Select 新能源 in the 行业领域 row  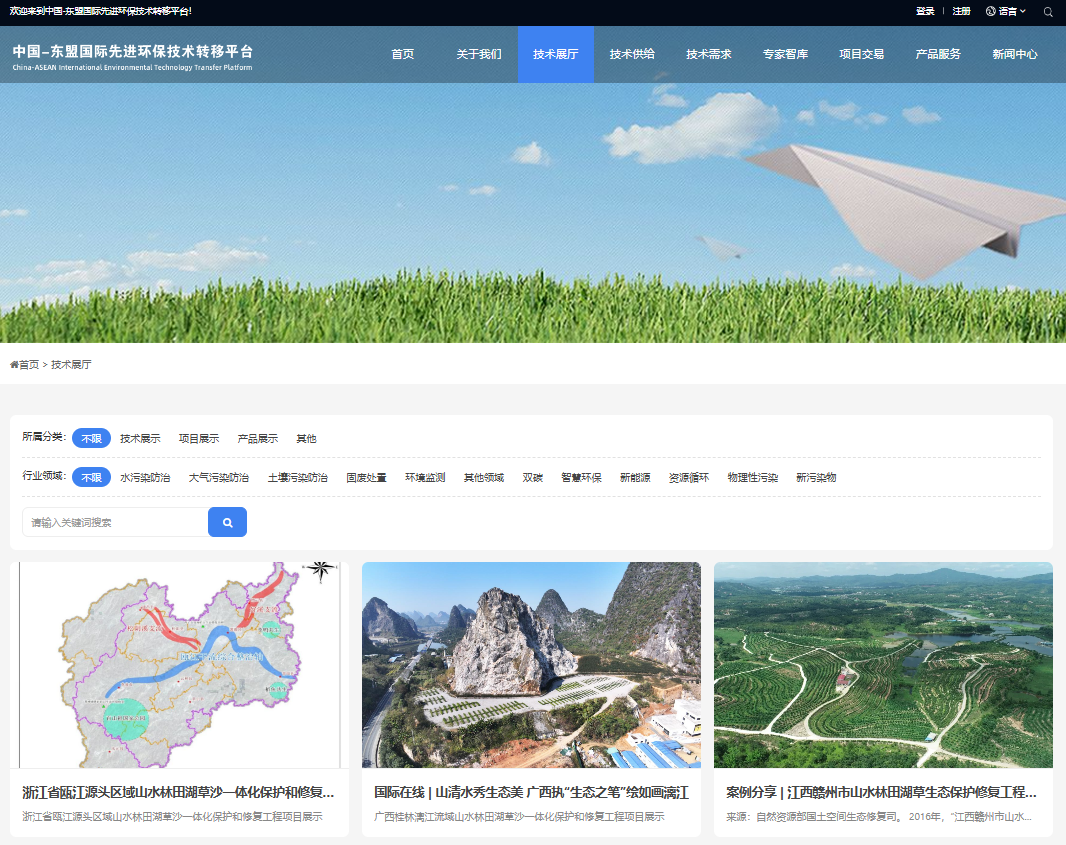click(x=634, y=478)
